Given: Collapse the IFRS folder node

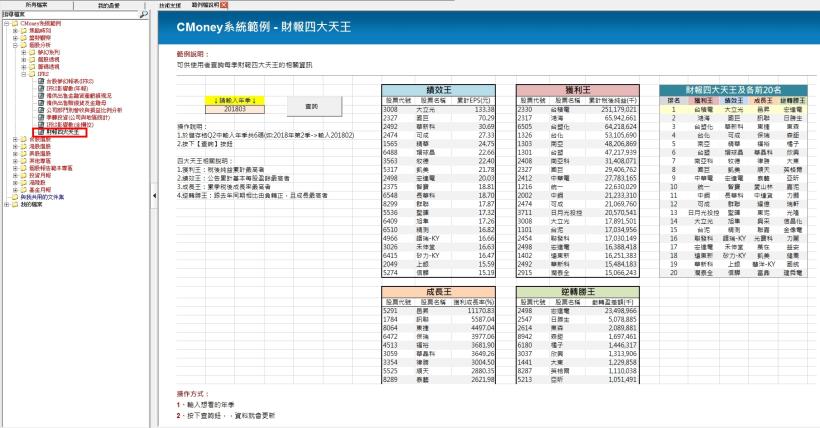Looking at the screenshot, I should 24,74.
